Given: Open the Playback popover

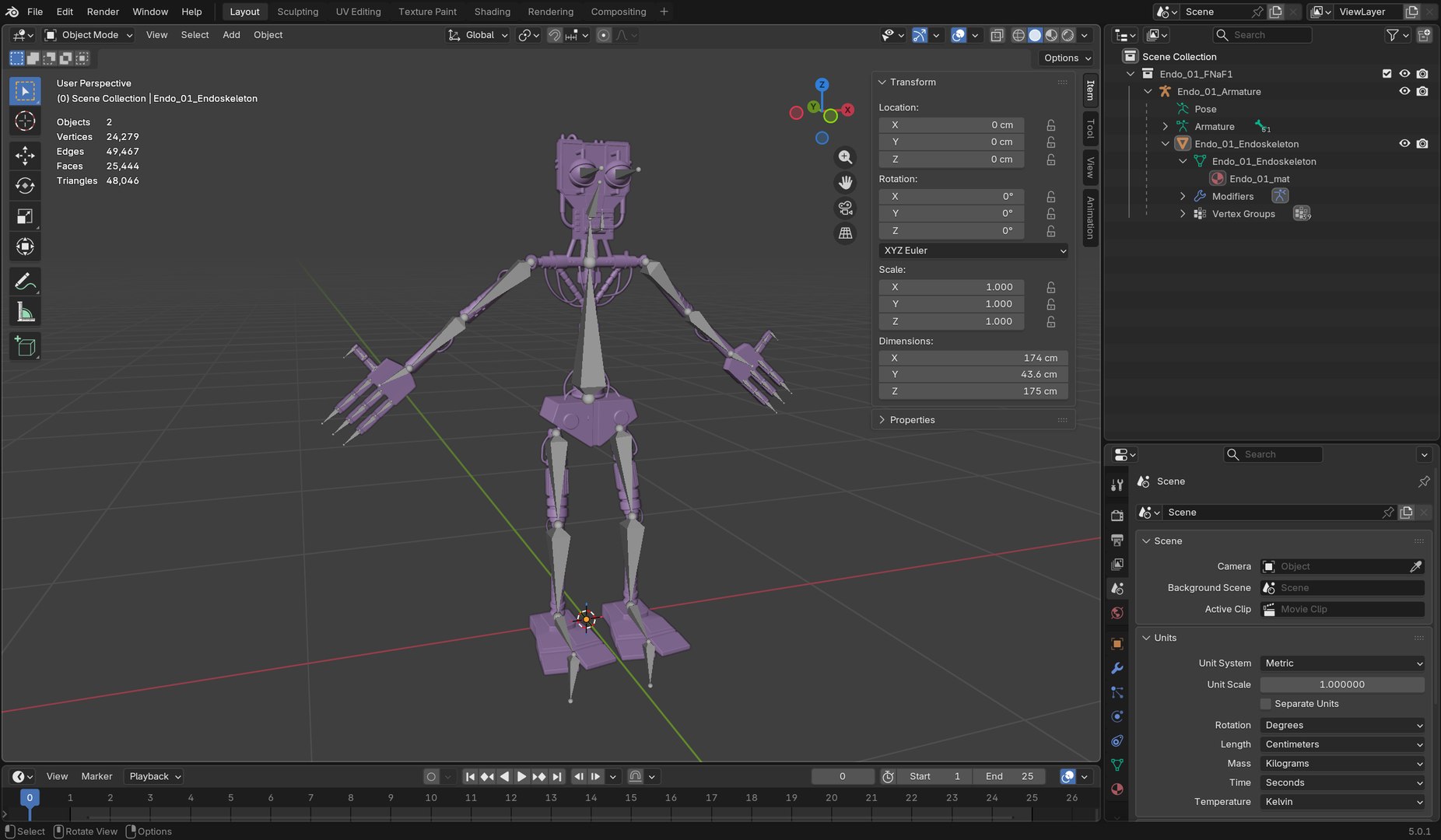Looking at the screenshot, I should [x=154, y=776].
